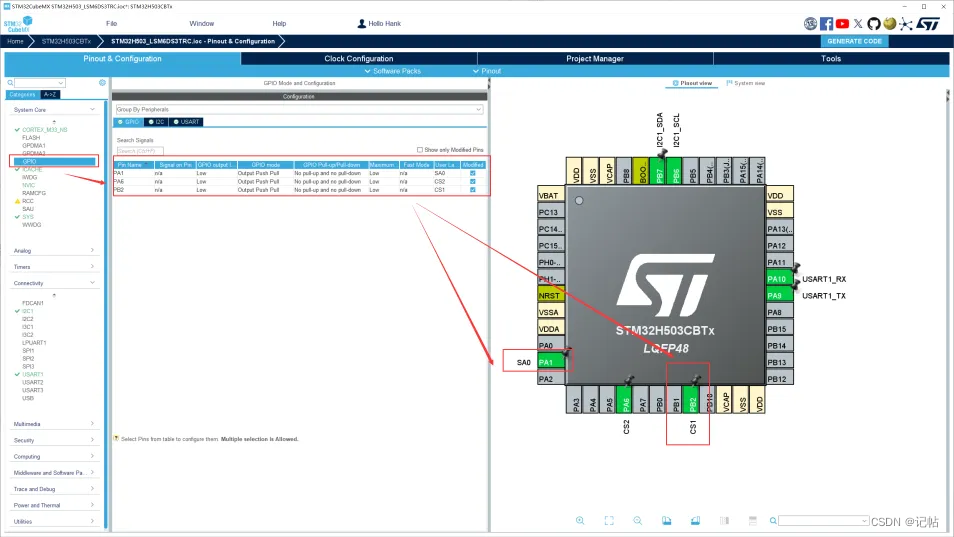
Task: Open the YouTube icon in the header
Action: (x=842, y=24)
